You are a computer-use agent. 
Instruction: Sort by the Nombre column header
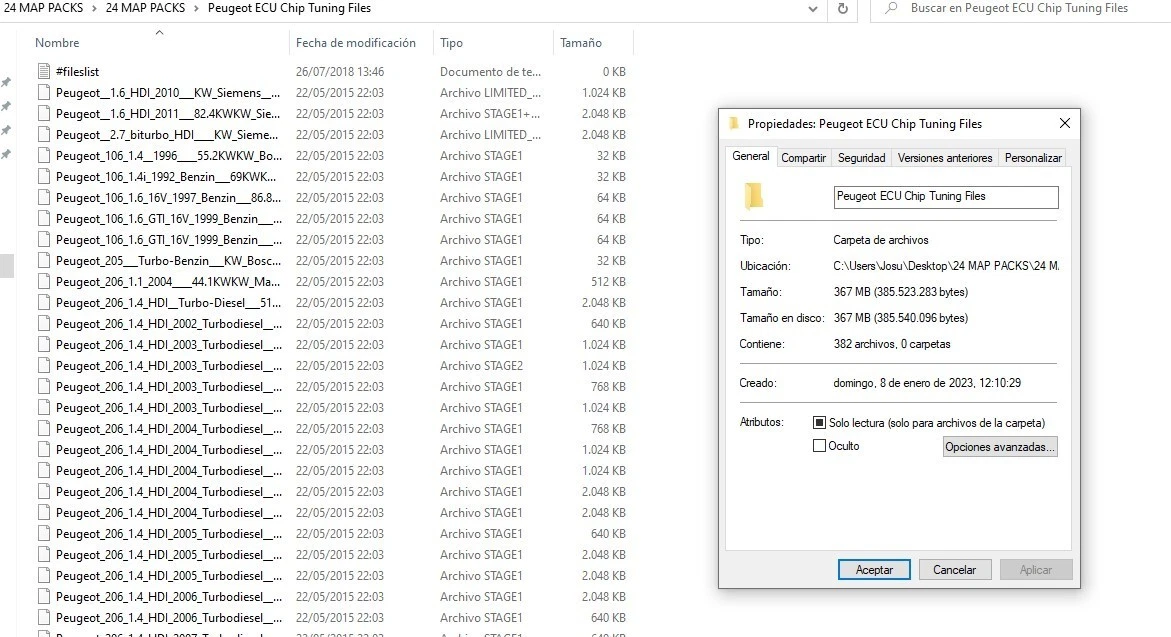(x=57, y=43)
